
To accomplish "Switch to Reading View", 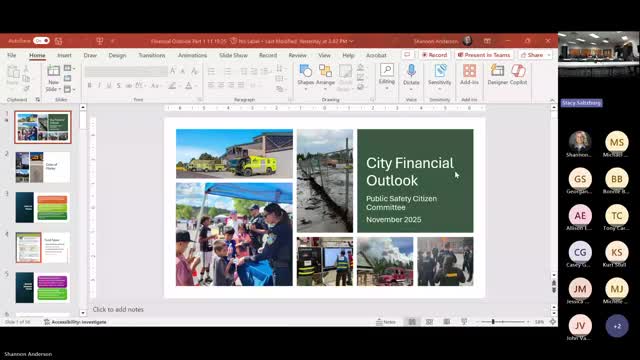I will click(x=447, y=322).
